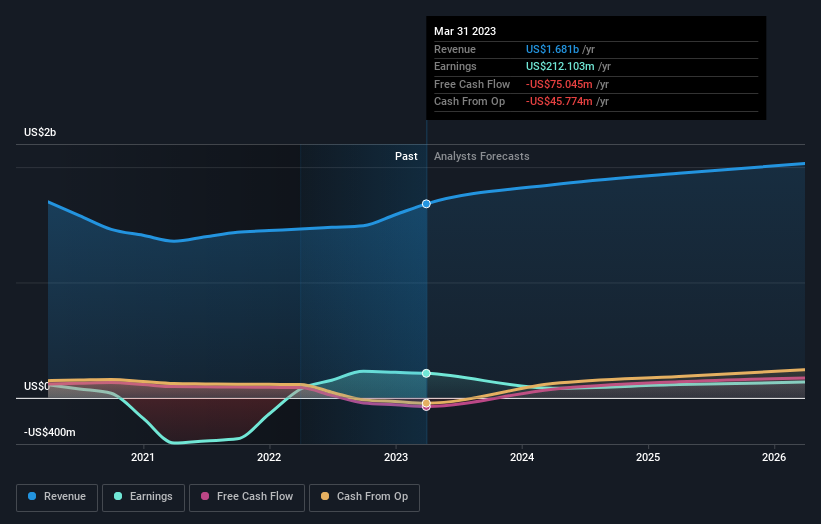The height and width of the screenshot is (524, 821).
Task: Click the Free Cash Flow label in tooltip
Action: point(472,84)
